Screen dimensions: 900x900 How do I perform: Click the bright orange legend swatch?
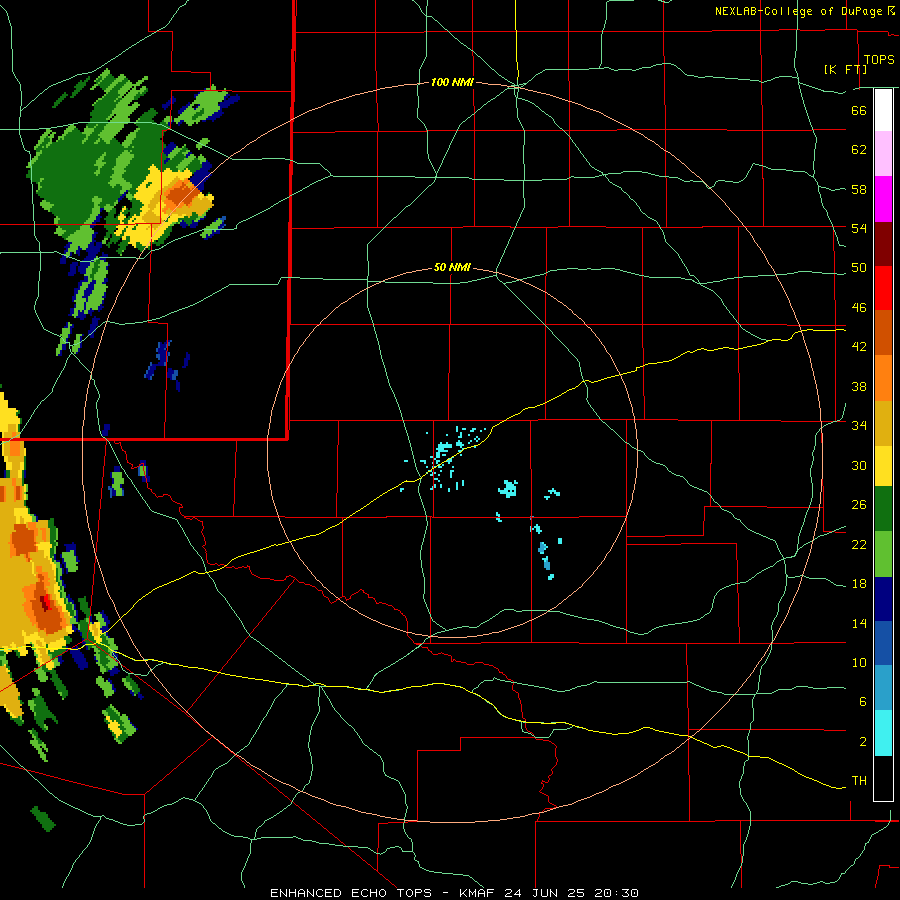pyautogui.click(x=883, y=378)
